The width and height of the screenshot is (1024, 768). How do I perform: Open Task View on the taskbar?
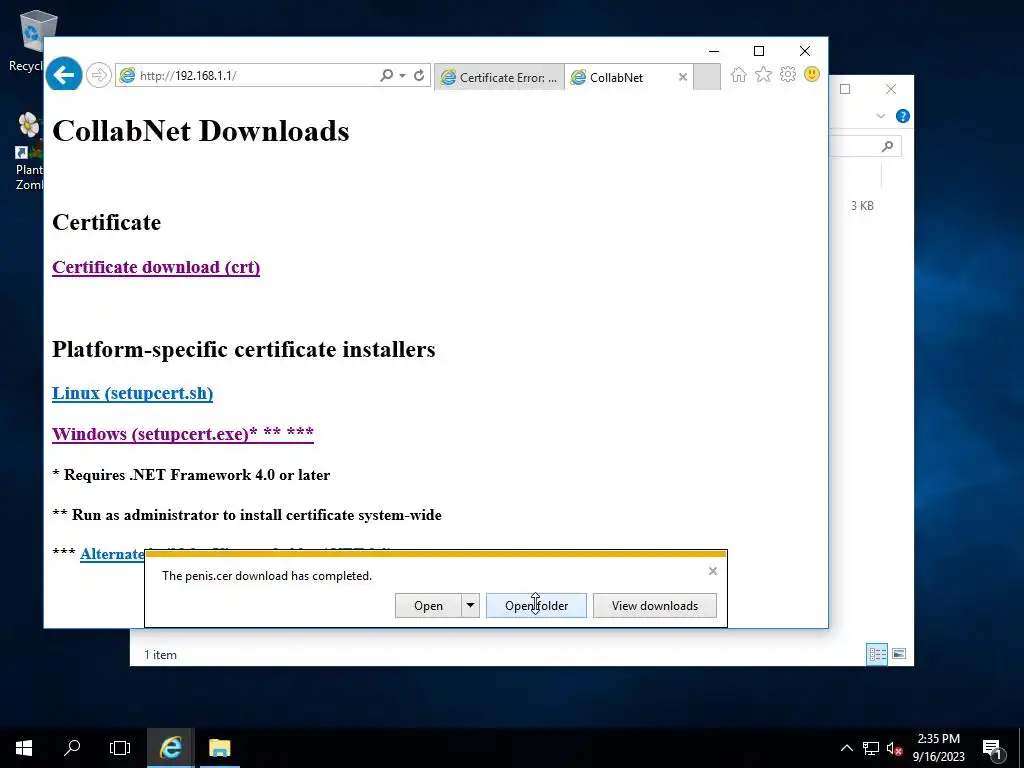tap(120, 748)
